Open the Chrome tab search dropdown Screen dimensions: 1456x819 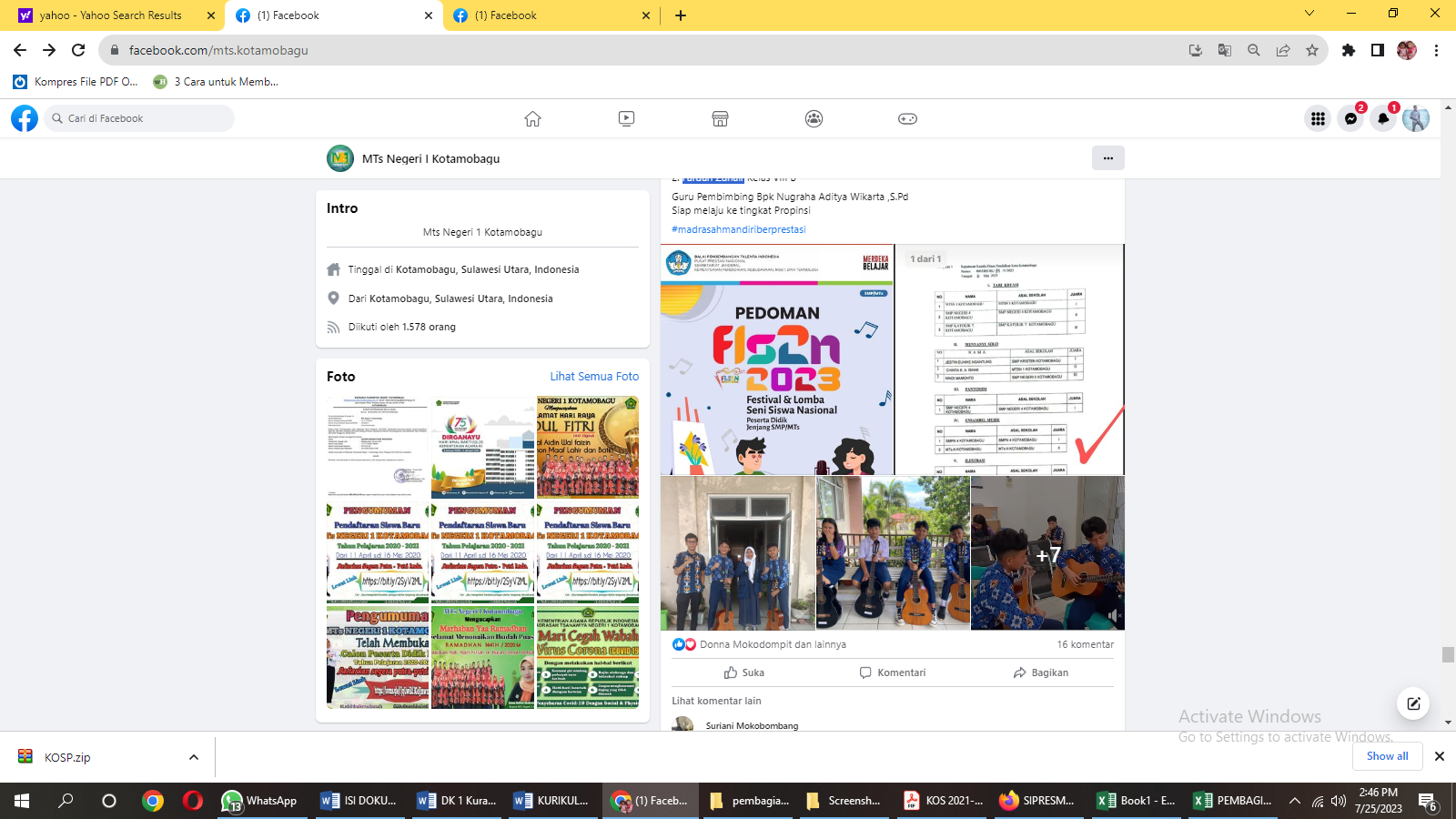1309,14
